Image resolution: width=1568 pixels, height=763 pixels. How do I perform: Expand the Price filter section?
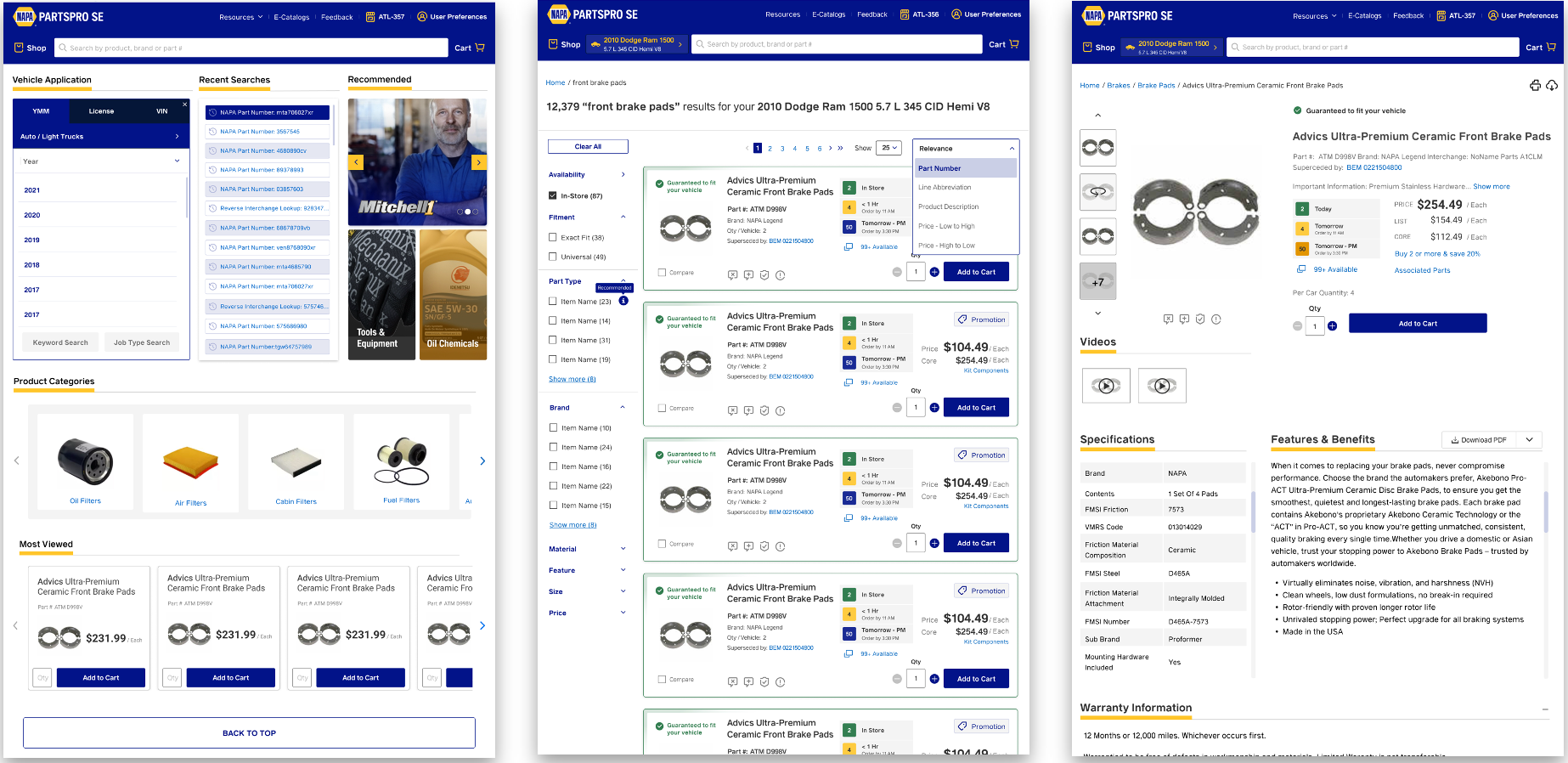tap(623, 613)
